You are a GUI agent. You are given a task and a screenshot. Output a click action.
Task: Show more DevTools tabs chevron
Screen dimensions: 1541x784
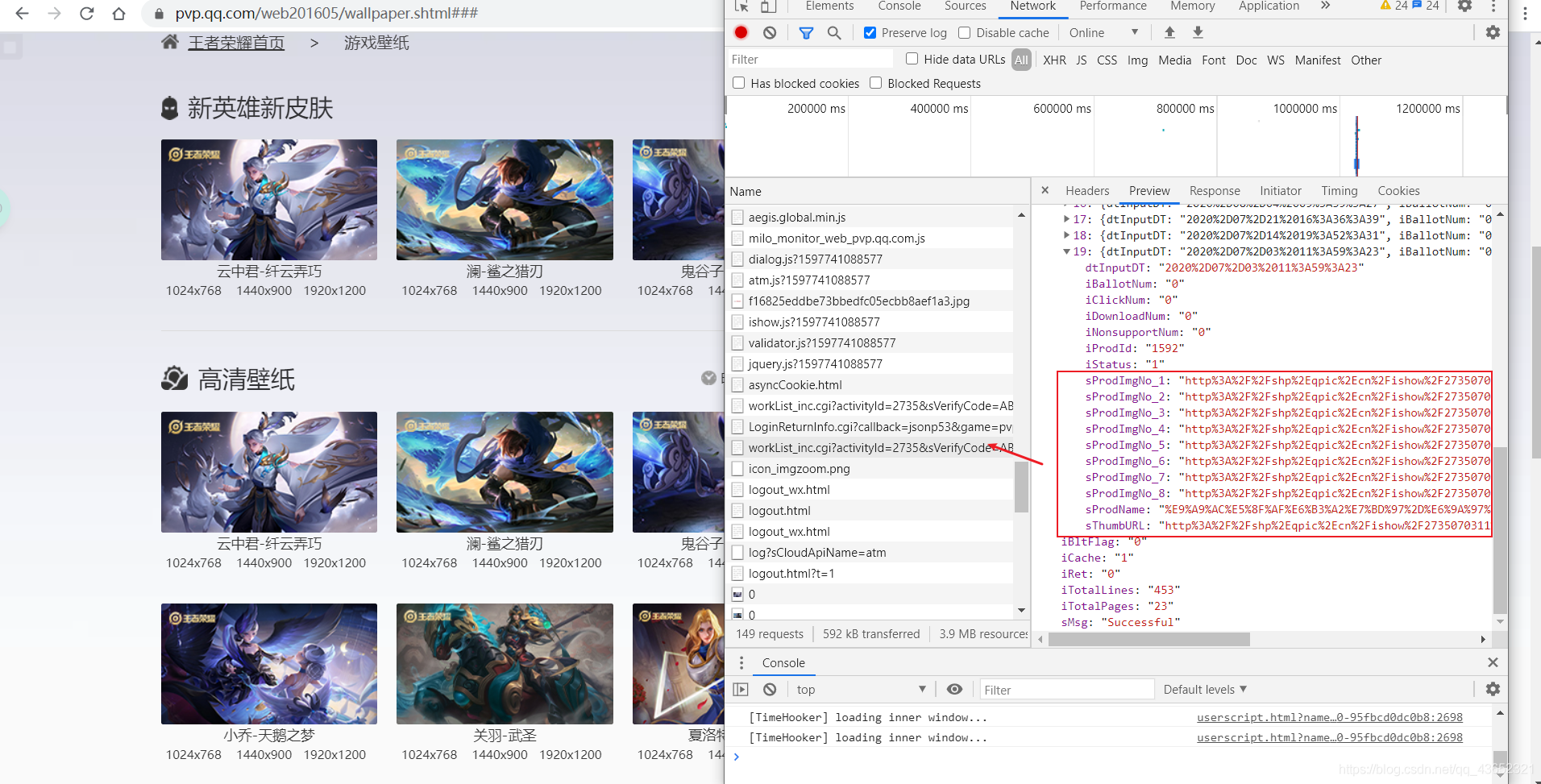coord(1325,6)
